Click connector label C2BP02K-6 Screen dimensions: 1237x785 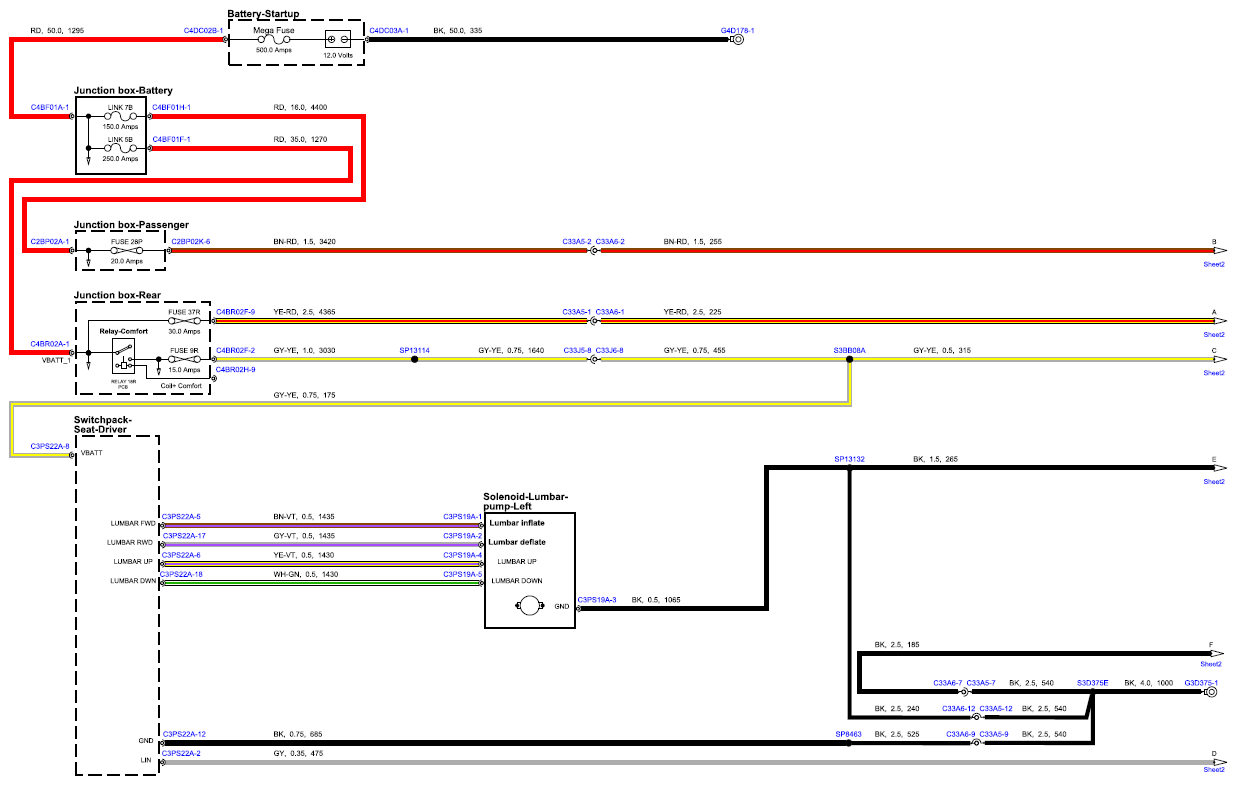191,241
